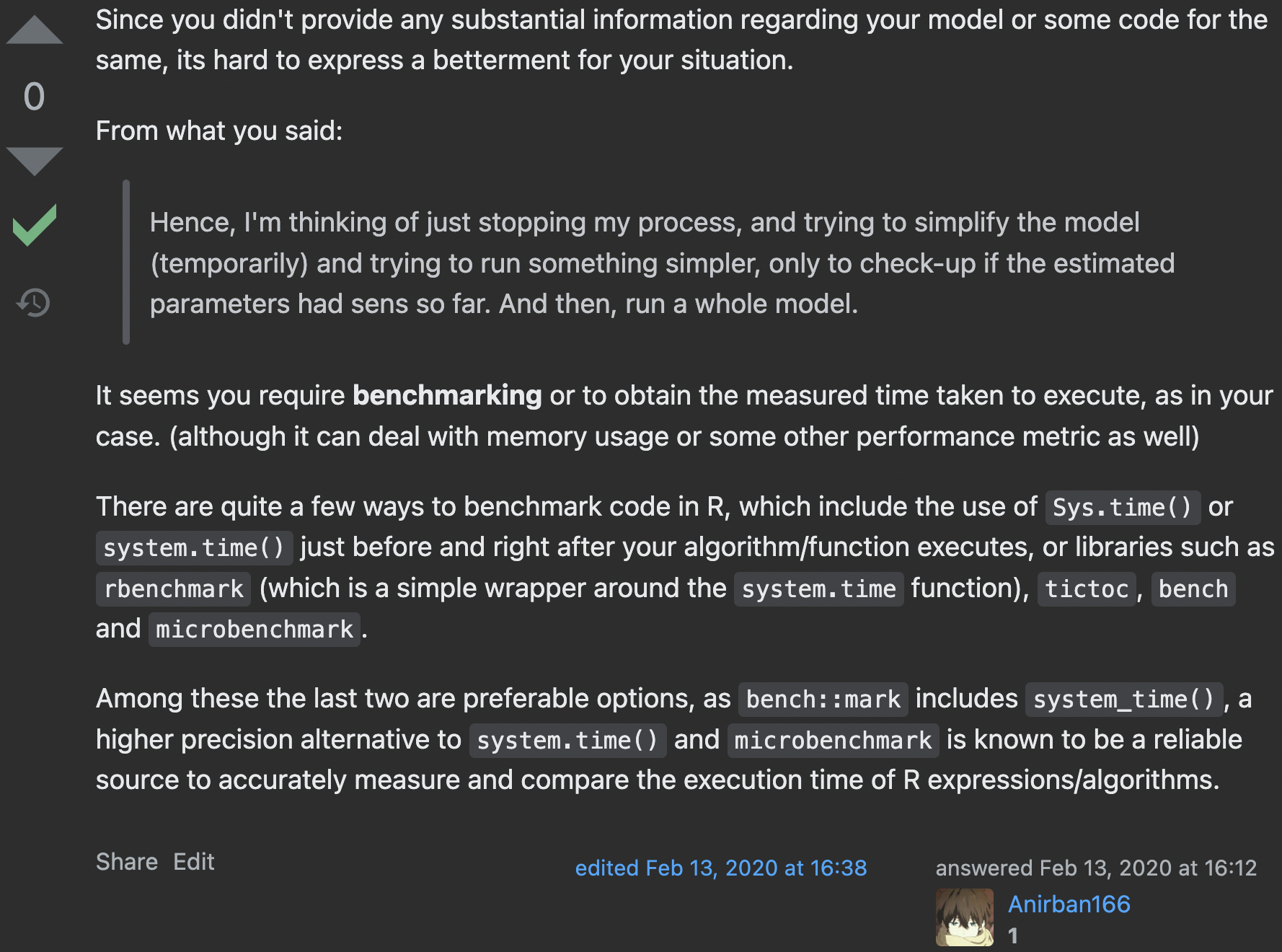The height and width of the screenshot is (952, 1282).
Task: Open the Anirban166 user profile link
Action: pyautogui.click(x=1069, y=904)
